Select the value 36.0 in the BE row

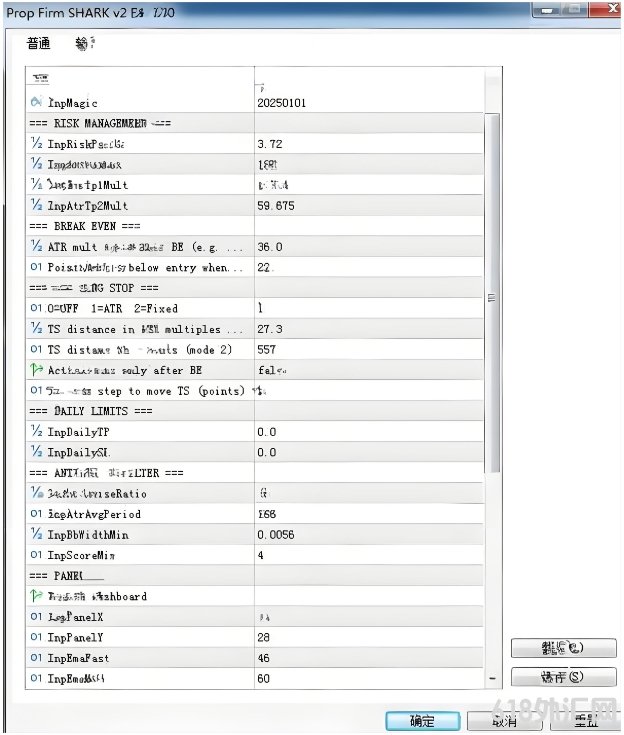[x=270, y=247]
